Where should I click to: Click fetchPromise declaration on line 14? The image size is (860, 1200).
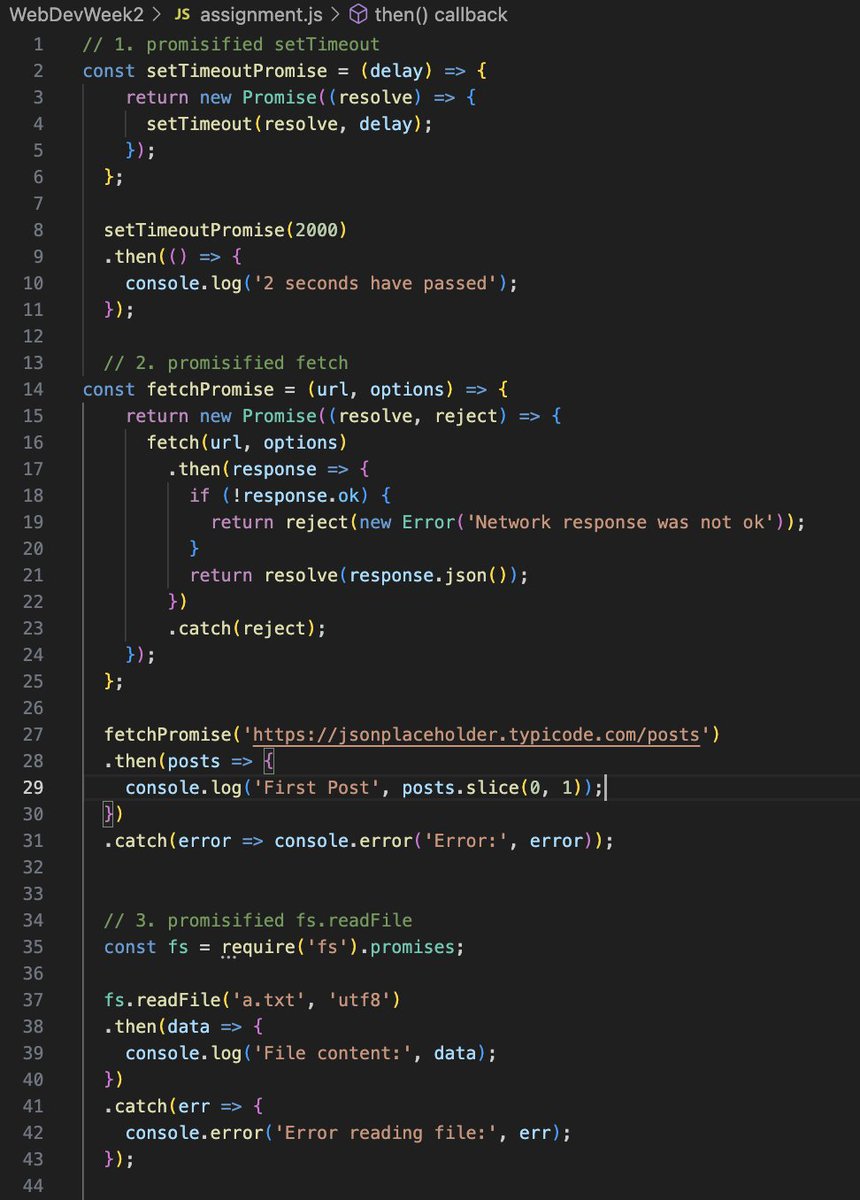pos(210,389)
